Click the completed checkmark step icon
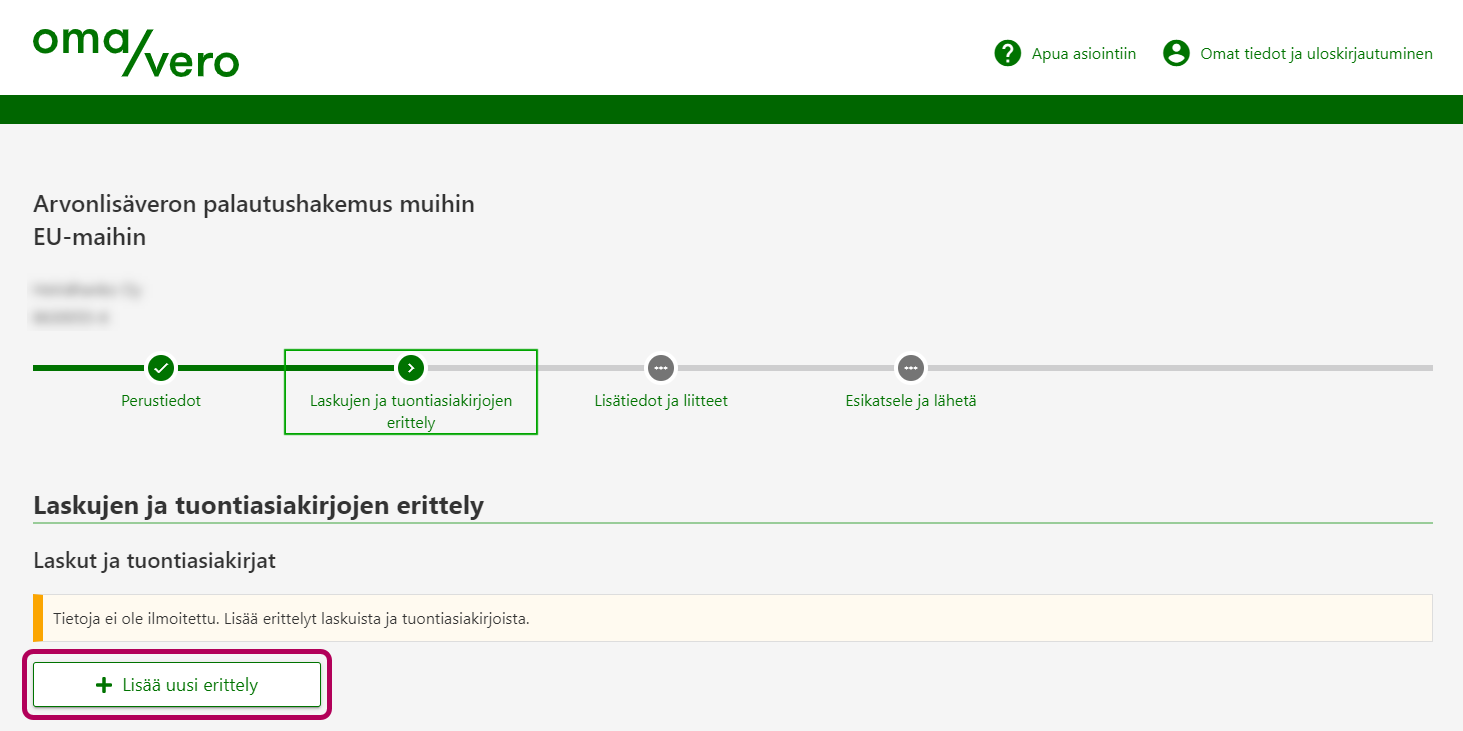 [x=161, y=368]
